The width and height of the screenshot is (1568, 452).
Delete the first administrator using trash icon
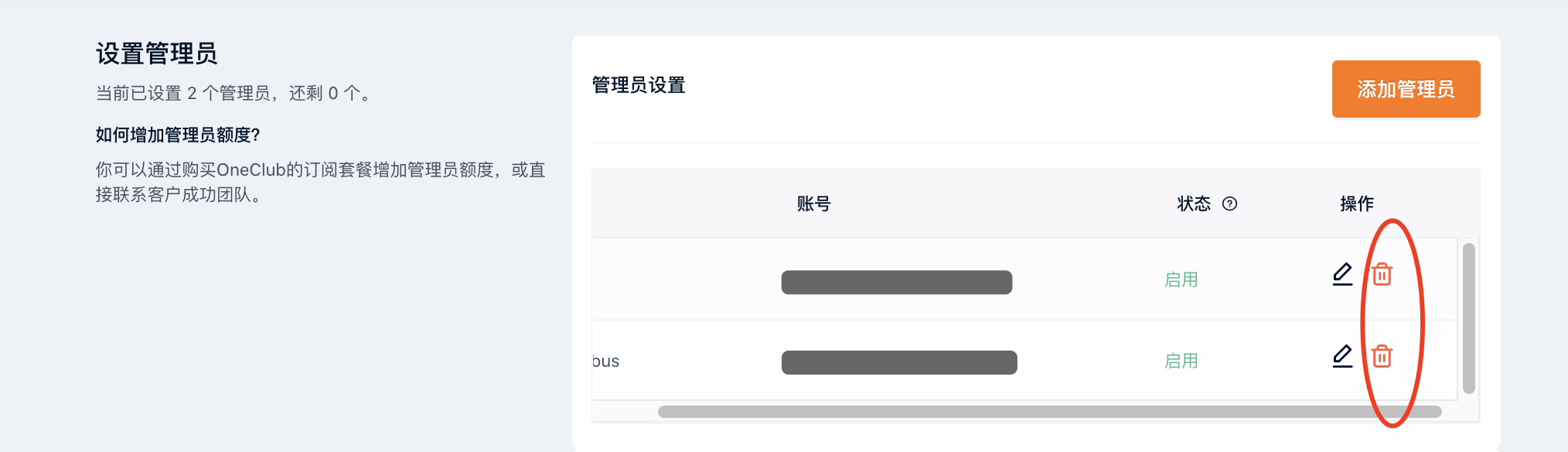[x=1382, y=274]
